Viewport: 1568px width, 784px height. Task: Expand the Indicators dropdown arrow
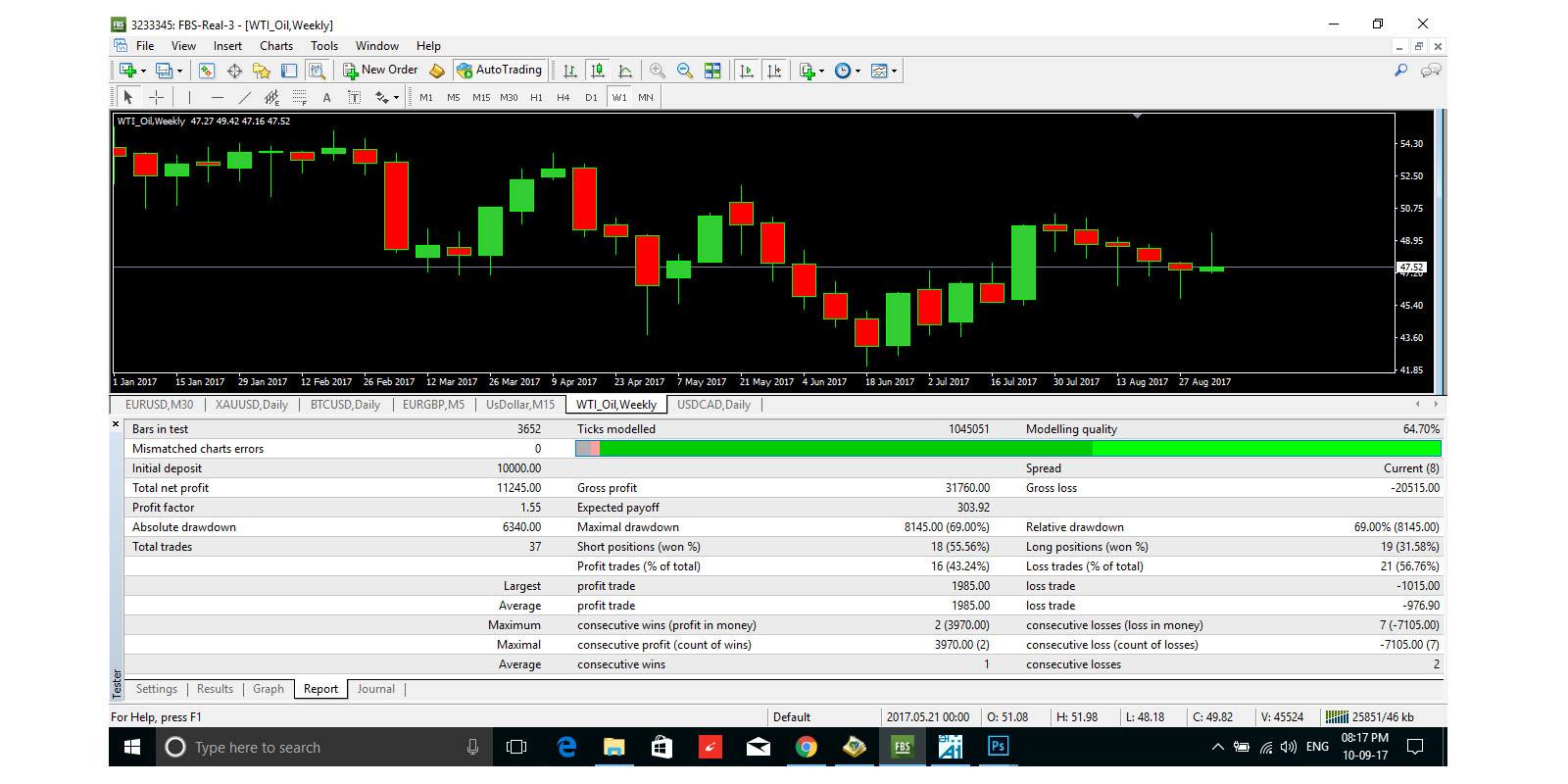821,71
